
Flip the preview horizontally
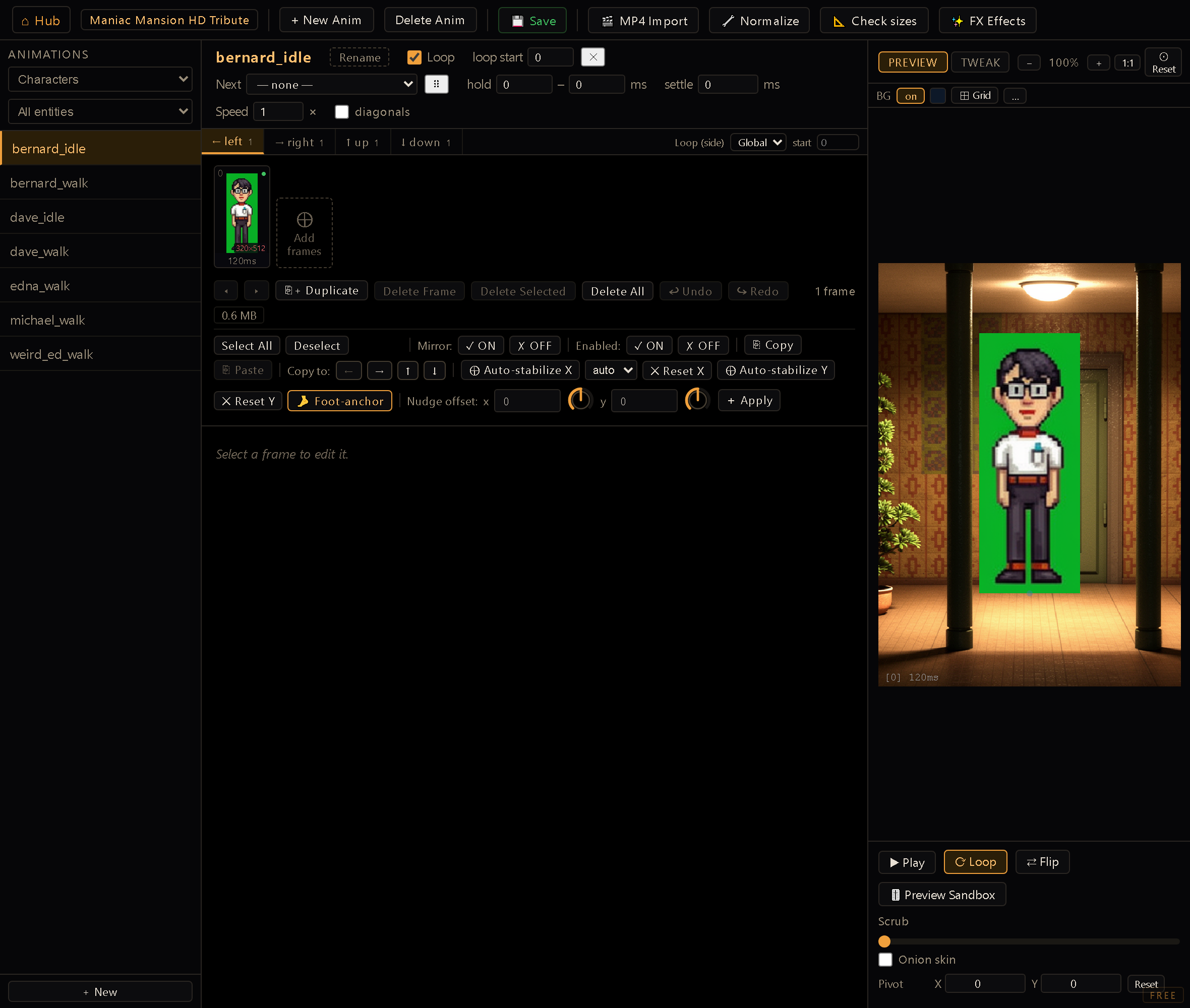tap(1042, 862)
